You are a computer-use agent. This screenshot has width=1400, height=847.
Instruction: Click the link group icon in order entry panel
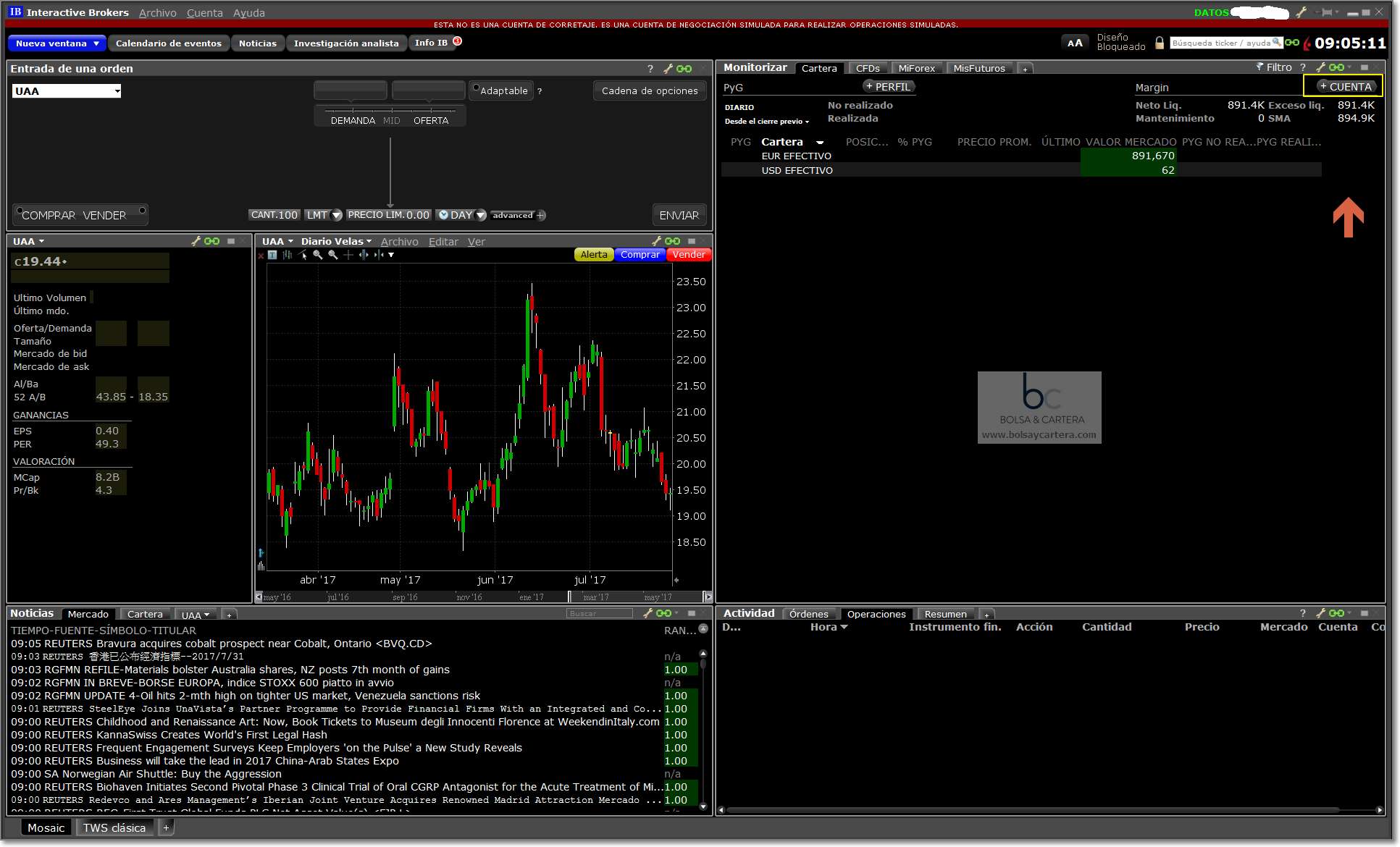[x=684, y=69]
